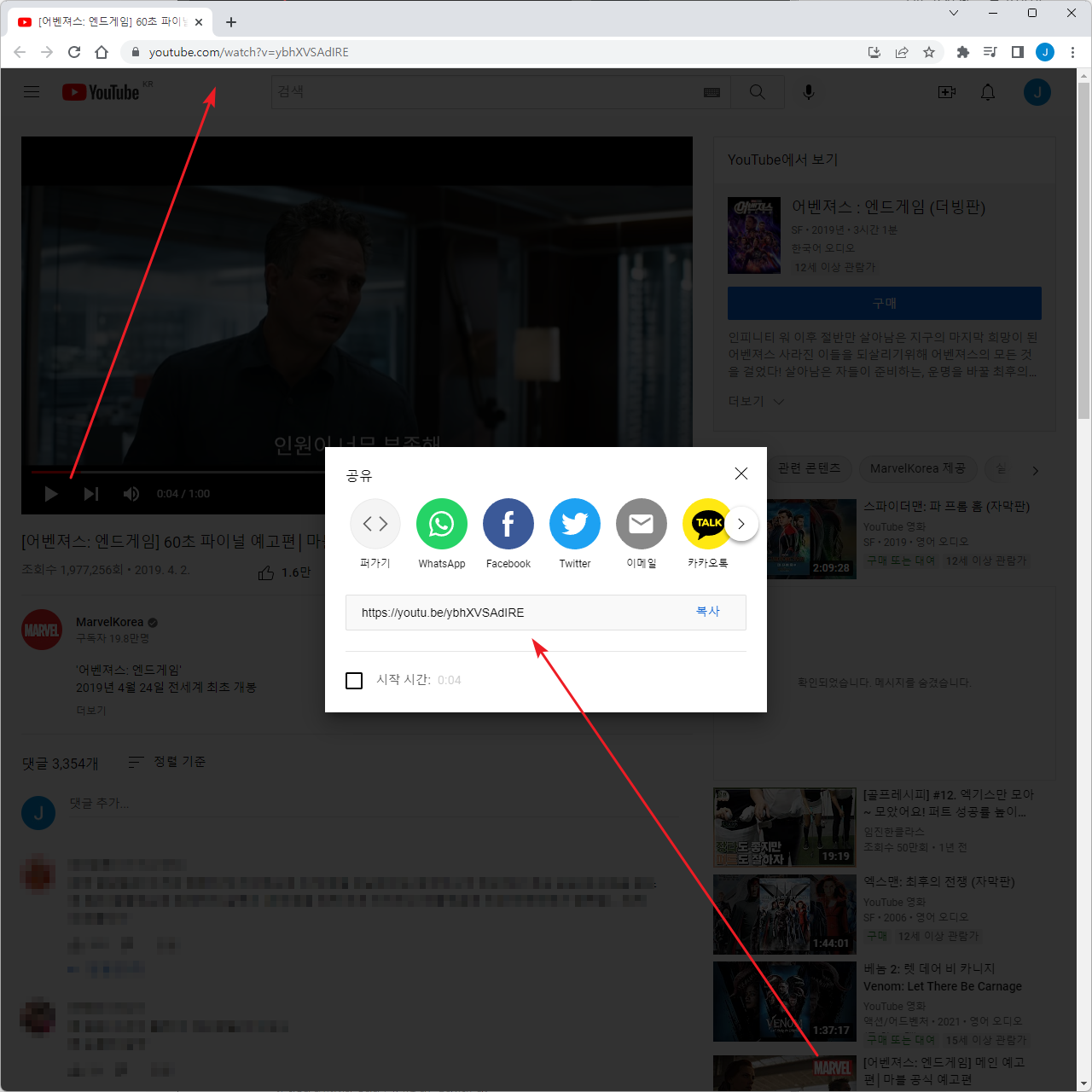
Task: Open the MarvelKorea channel name
Action: [110, 622]
